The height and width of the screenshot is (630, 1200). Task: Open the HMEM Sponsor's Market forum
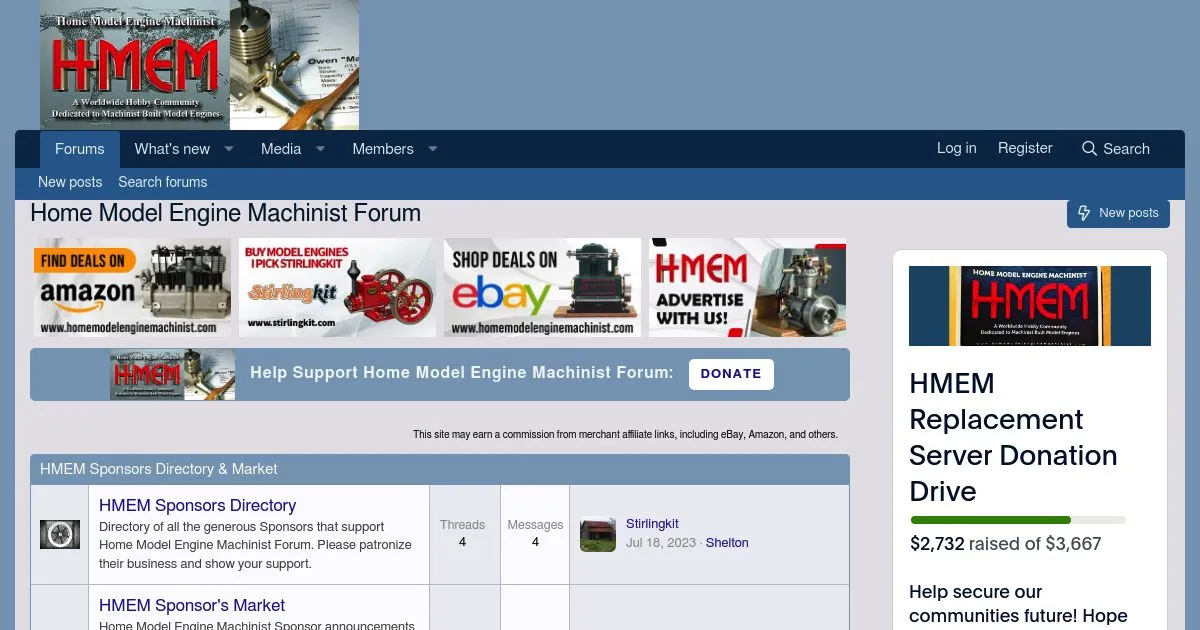[x=192, y=606]
